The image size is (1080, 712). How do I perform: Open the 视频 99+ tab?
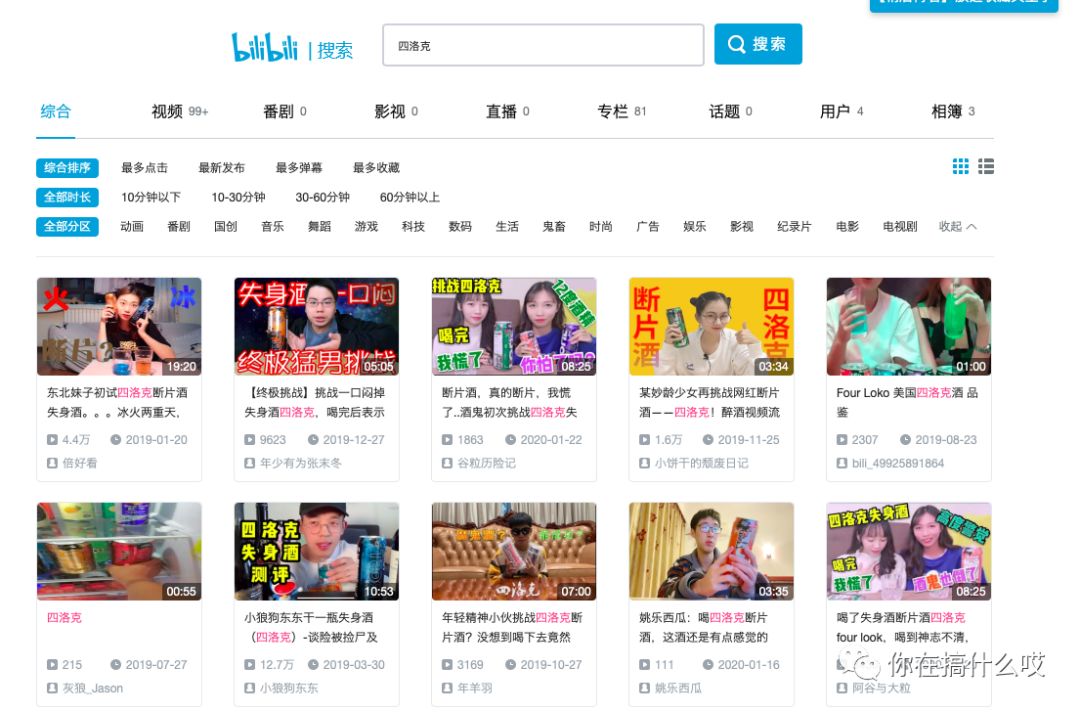tap(179, 112)
